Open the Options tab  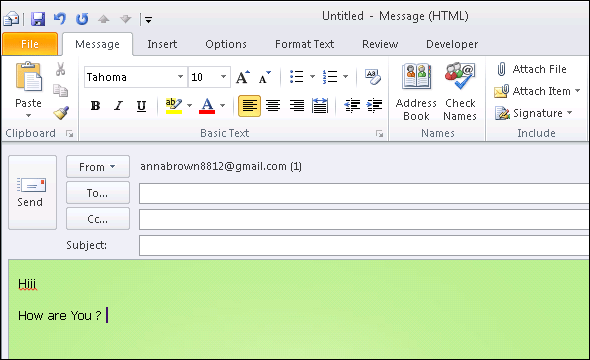click(x=226, y=44)
